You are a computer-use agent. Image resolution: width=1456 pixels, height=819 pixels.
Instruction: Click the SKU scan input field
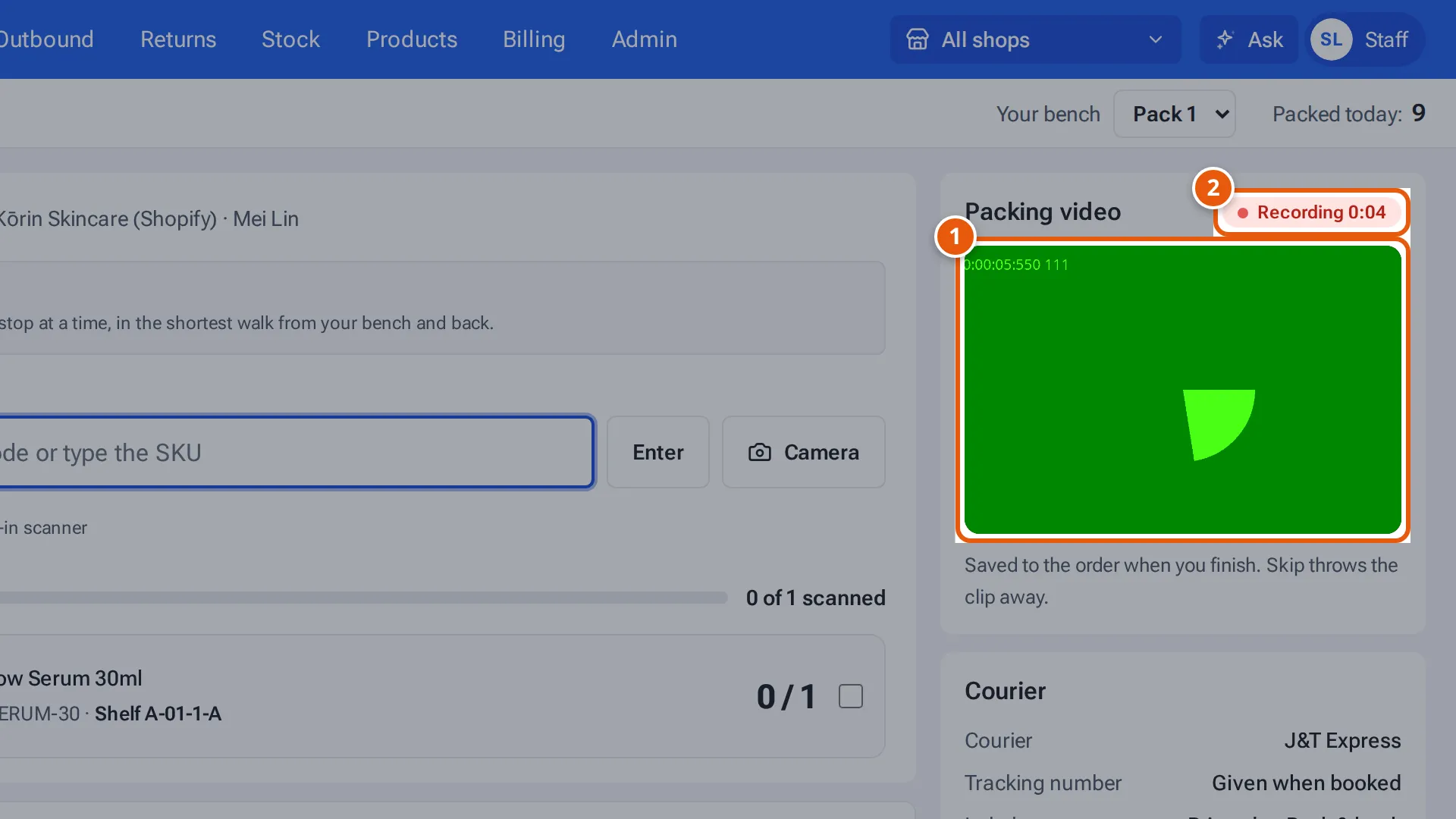coord(296,452)
